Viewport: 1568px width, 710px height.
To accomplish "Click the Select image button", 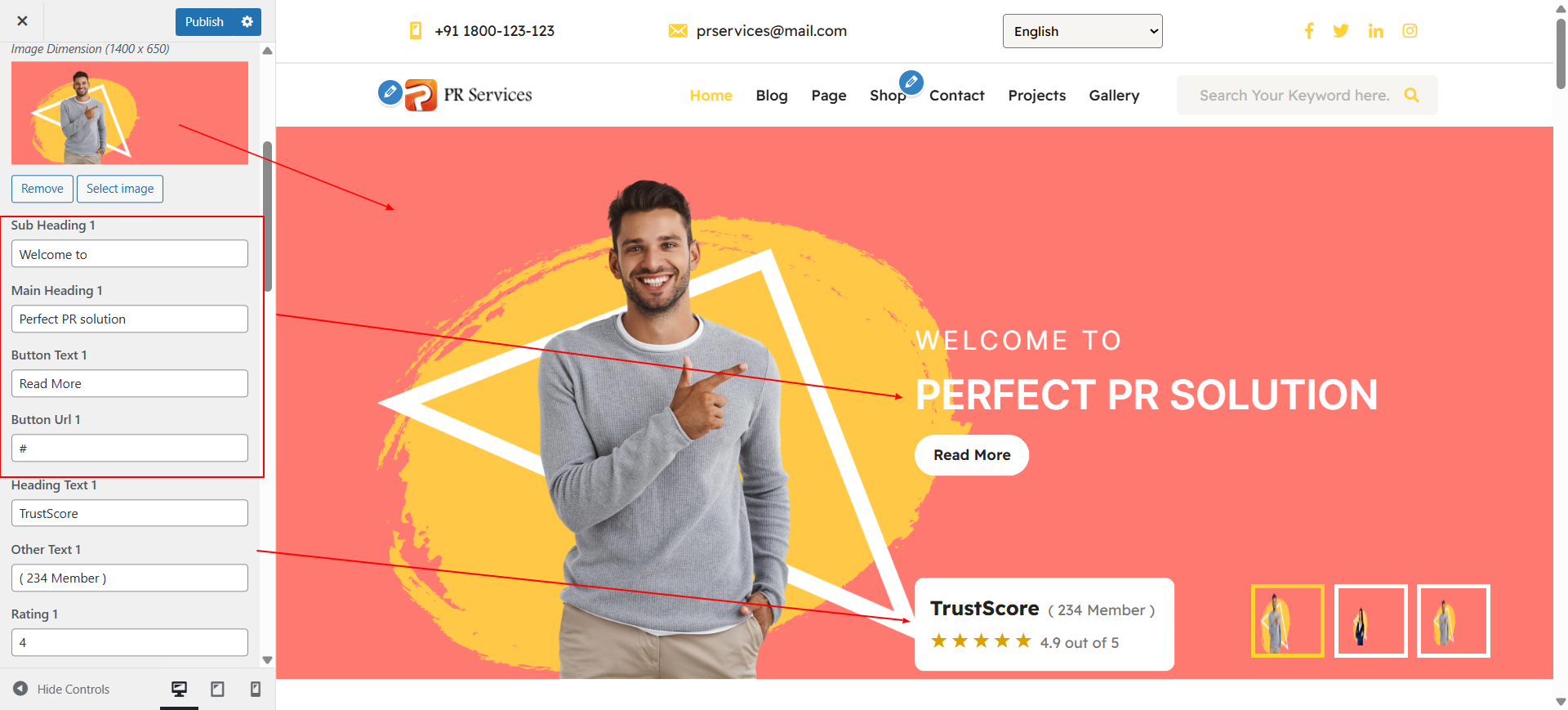I will (120, 189).
